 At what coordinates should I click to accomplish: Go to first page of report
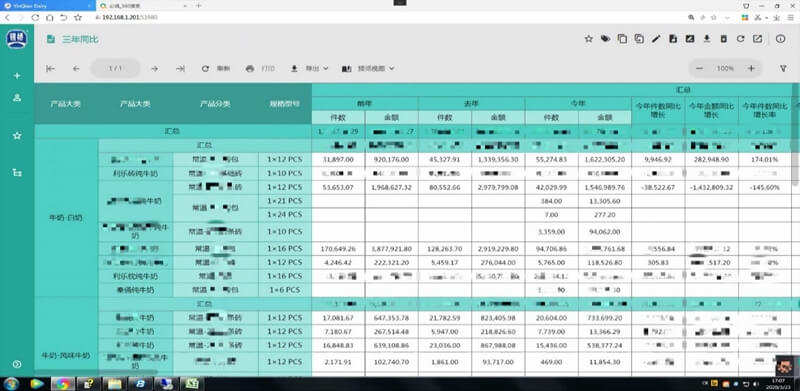point(50,68)
